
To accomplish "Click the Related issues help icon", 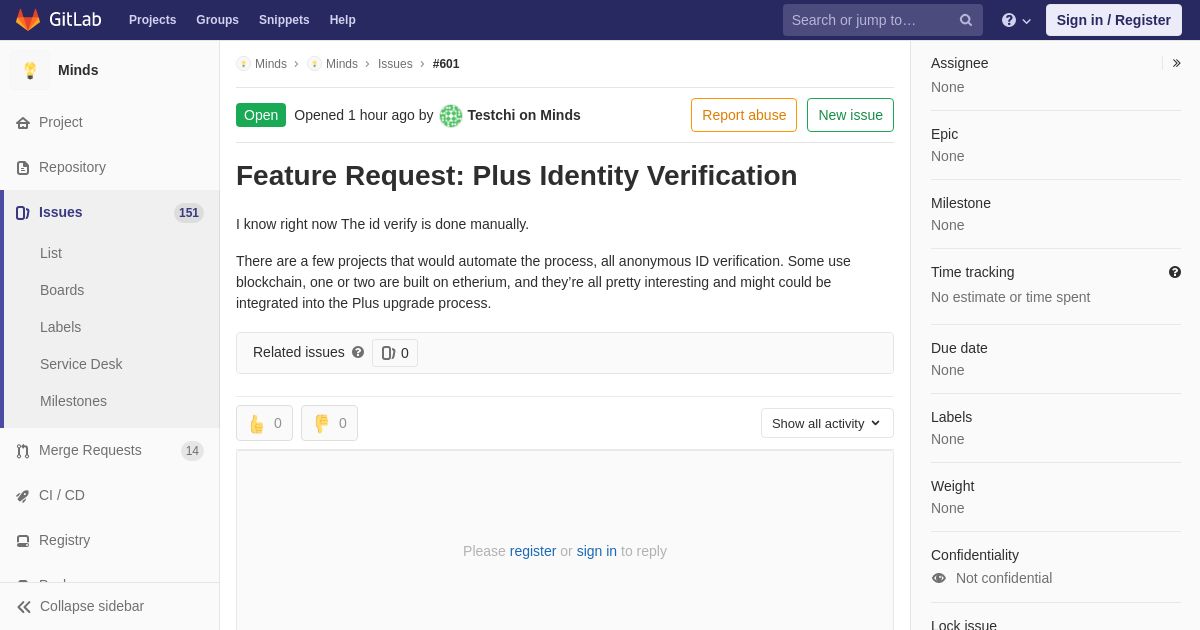I will pos(358,352).
